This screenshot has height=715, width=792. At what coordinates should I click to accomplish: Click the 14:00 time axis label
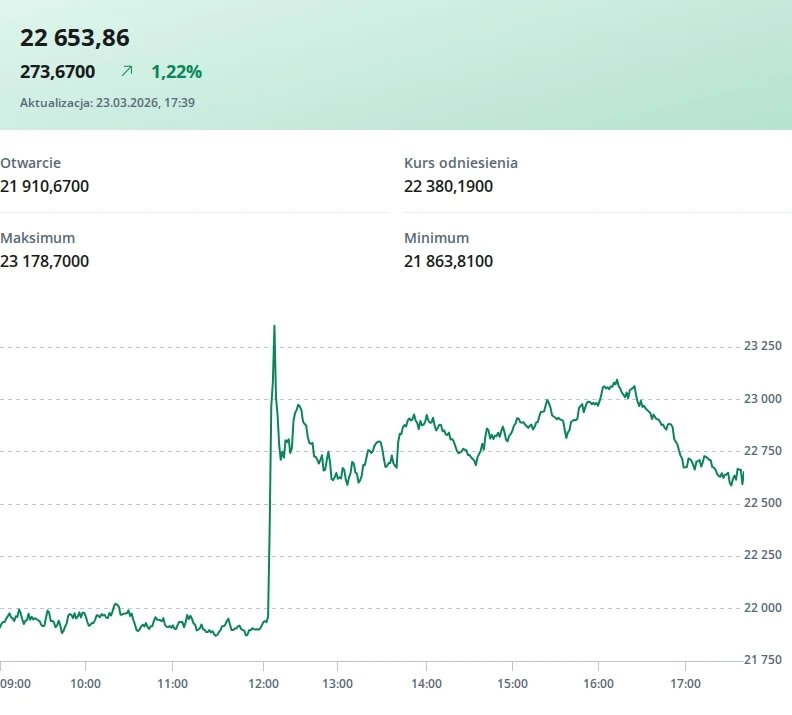point(426,684)
